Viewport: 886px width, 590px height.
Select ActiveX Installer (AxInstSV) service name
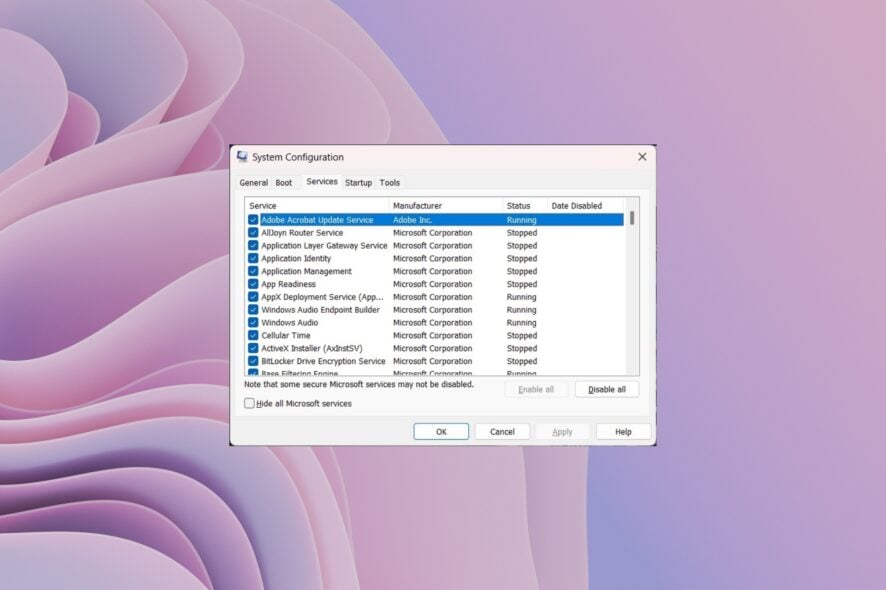pos(312,348)
